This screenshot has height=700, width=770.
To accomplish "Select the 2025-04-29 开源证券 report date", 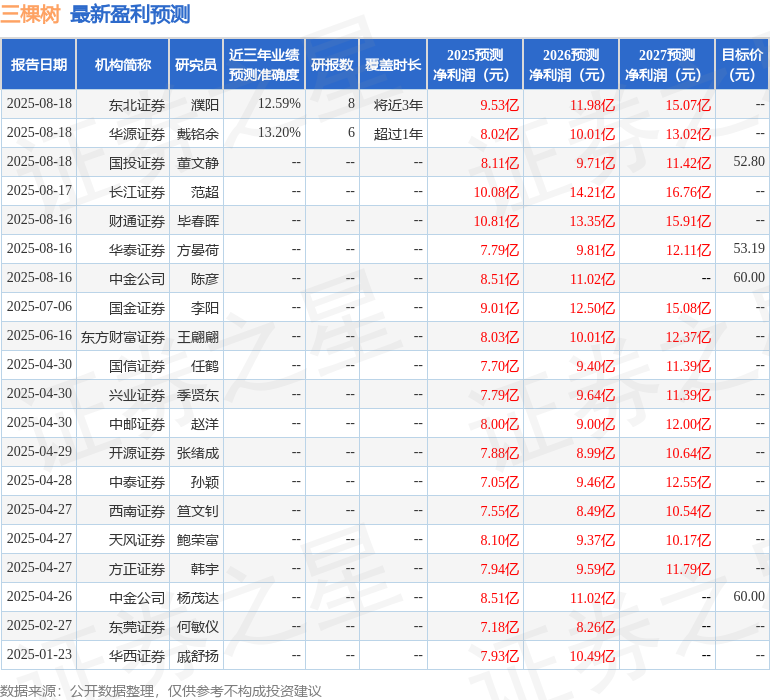I will pyautogui.click(x=39, y=451).
